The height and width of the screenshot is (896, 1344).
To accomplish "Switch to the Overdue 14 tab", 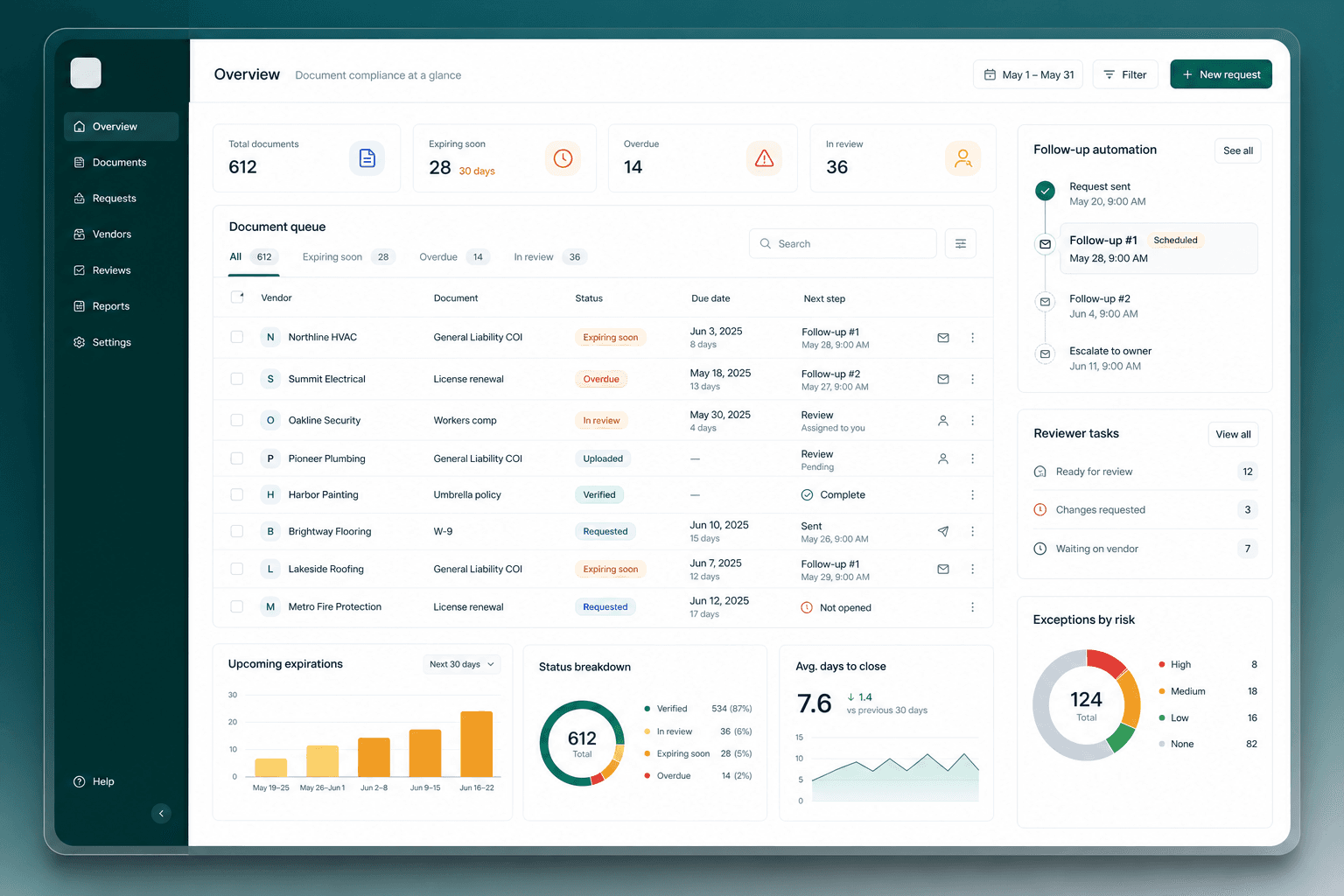I will point(454,257).
